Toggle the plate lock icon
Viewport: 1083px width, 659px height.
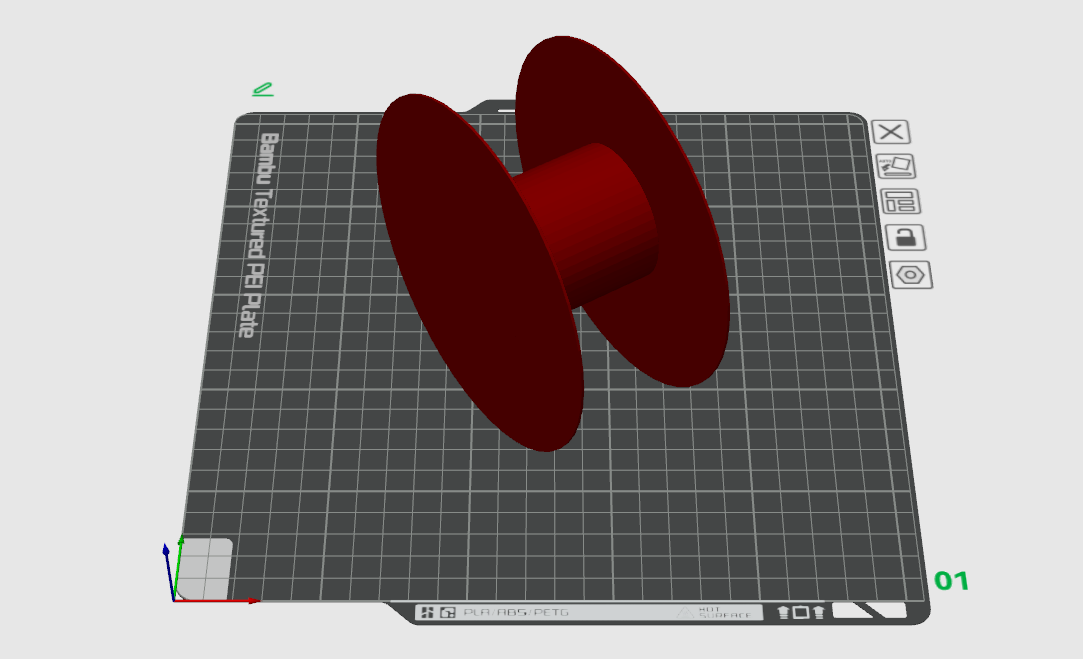(x=905, y=238)
